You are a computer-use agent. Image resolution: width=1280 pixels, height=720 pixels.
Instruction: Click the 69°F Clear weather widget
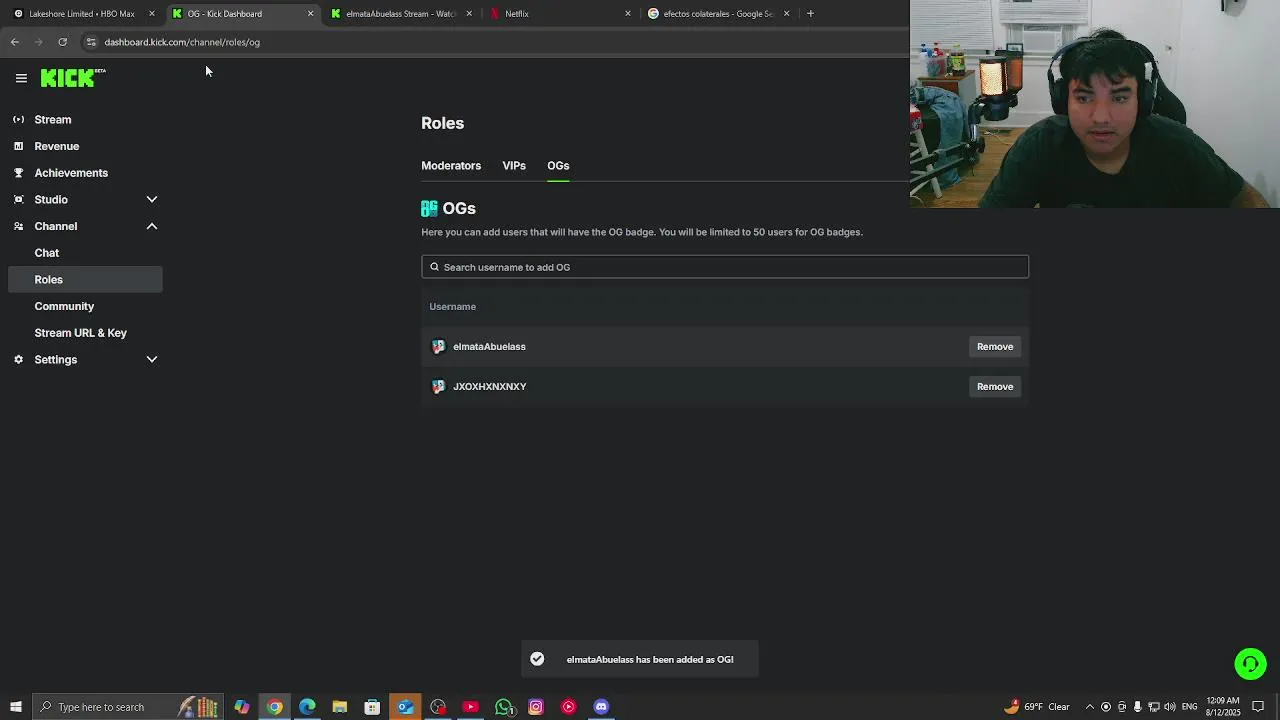(1038, 707)
